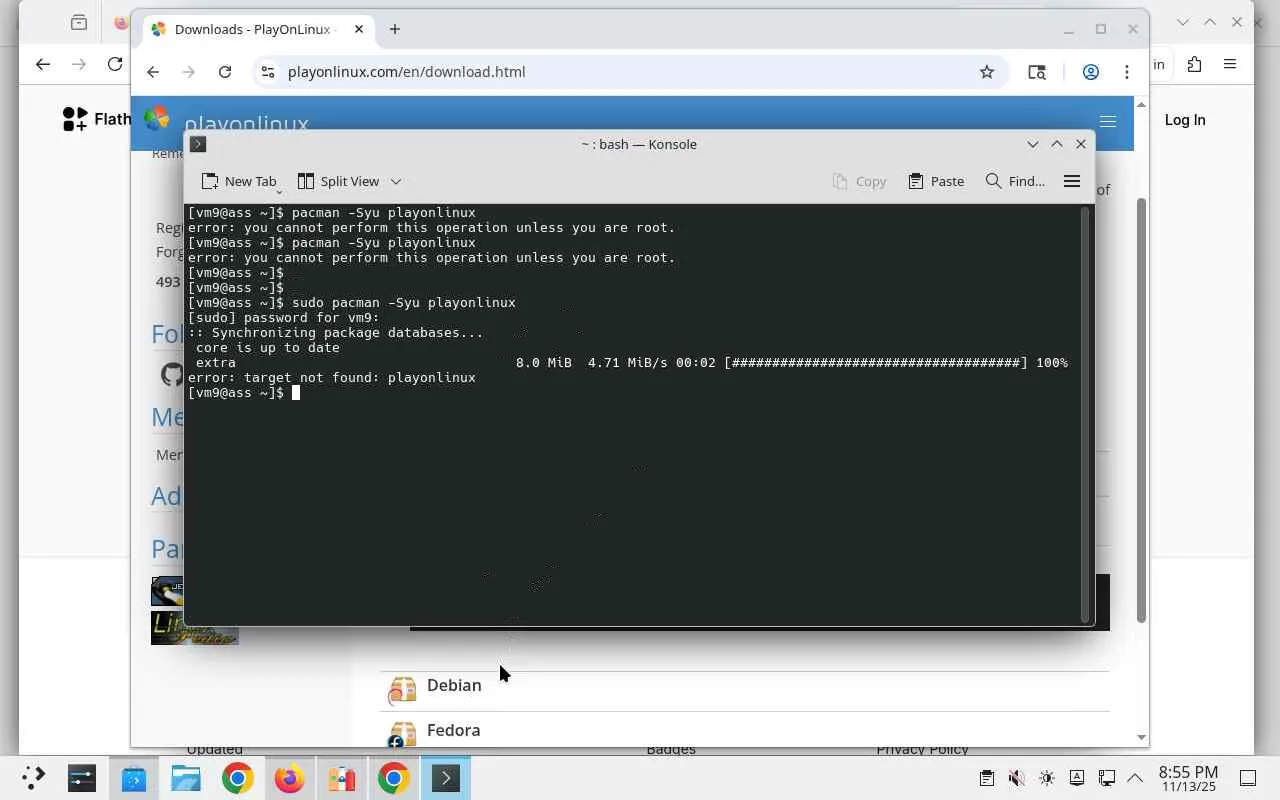
Task: Paste clipboard into the Konsole terminal
Action: [936, 181]
